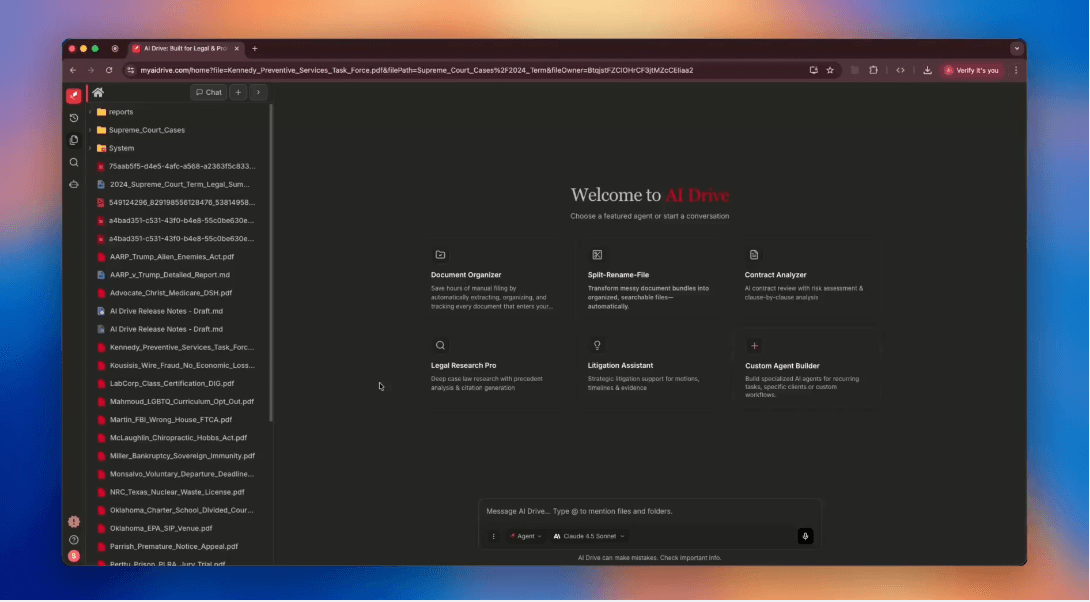The height and width of the screenshot is (602, 1090).
Task: Open Custom Agent Builder card
Action: tap(808, 367)
